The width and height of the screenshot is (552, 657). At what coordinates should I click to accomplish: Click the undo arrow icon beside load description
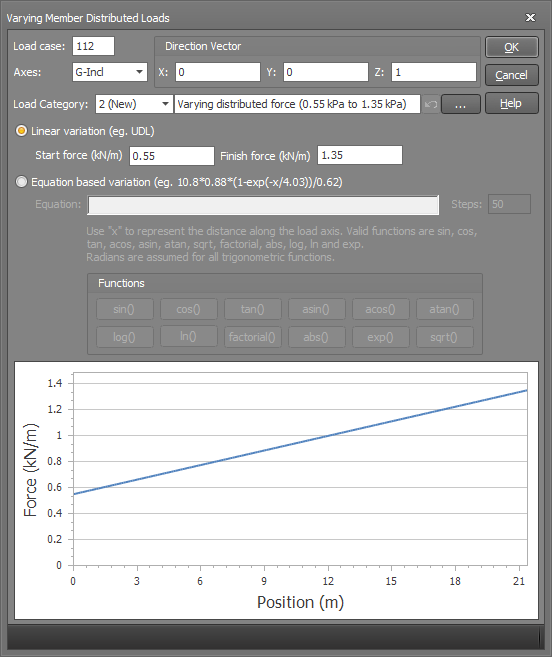pyautogui.click(x=430, y=104)
